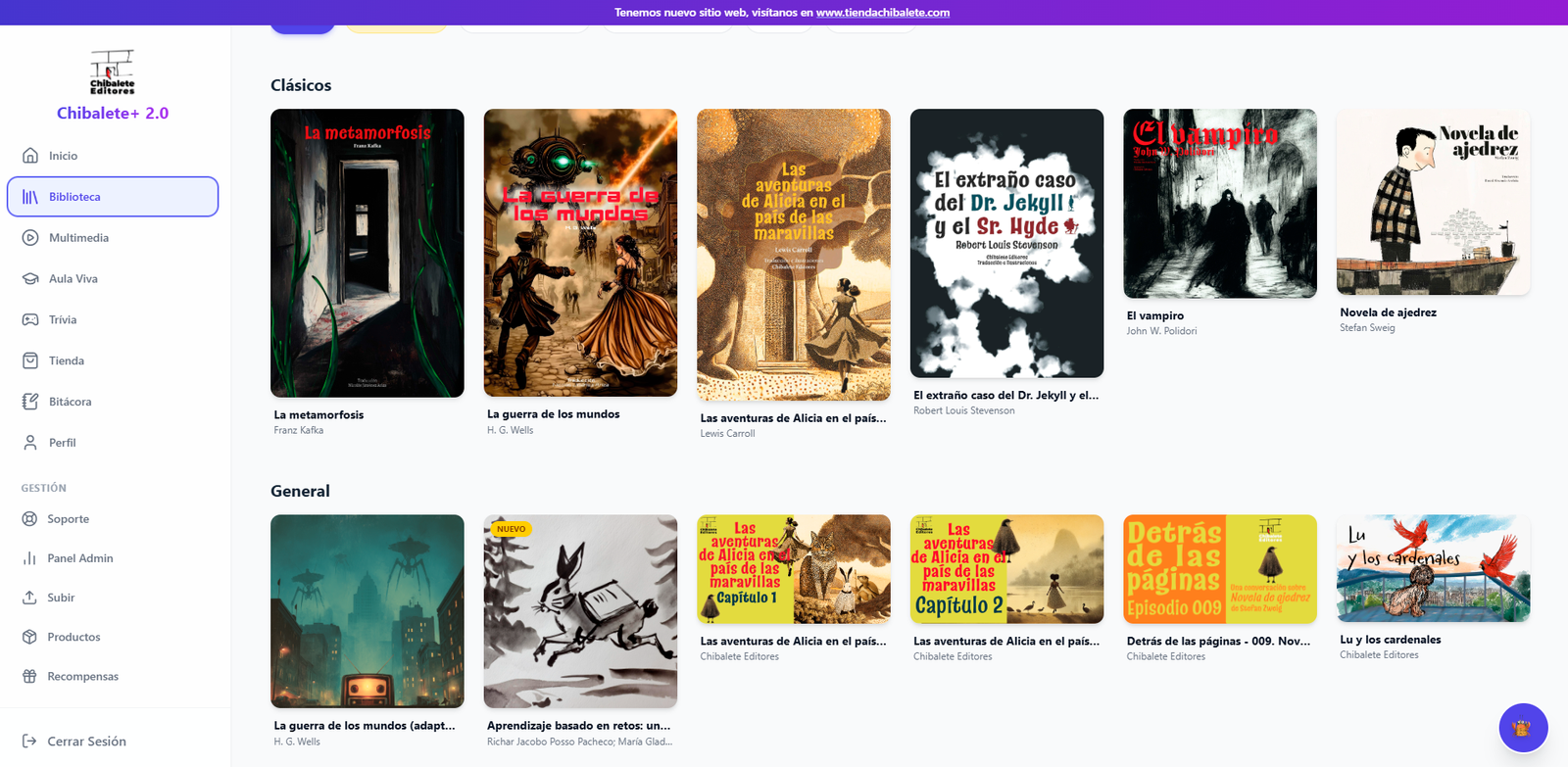Click the Inicio home icon
The image size is (1568, 767).
click(x=30, y=156)
